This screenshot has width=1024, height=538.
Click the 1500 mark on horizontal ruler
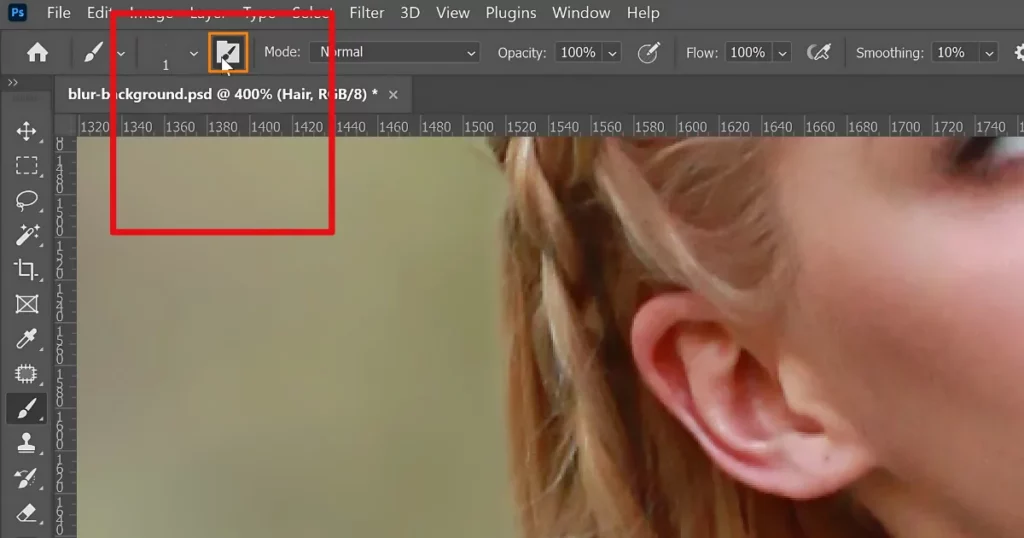(479, 127)
